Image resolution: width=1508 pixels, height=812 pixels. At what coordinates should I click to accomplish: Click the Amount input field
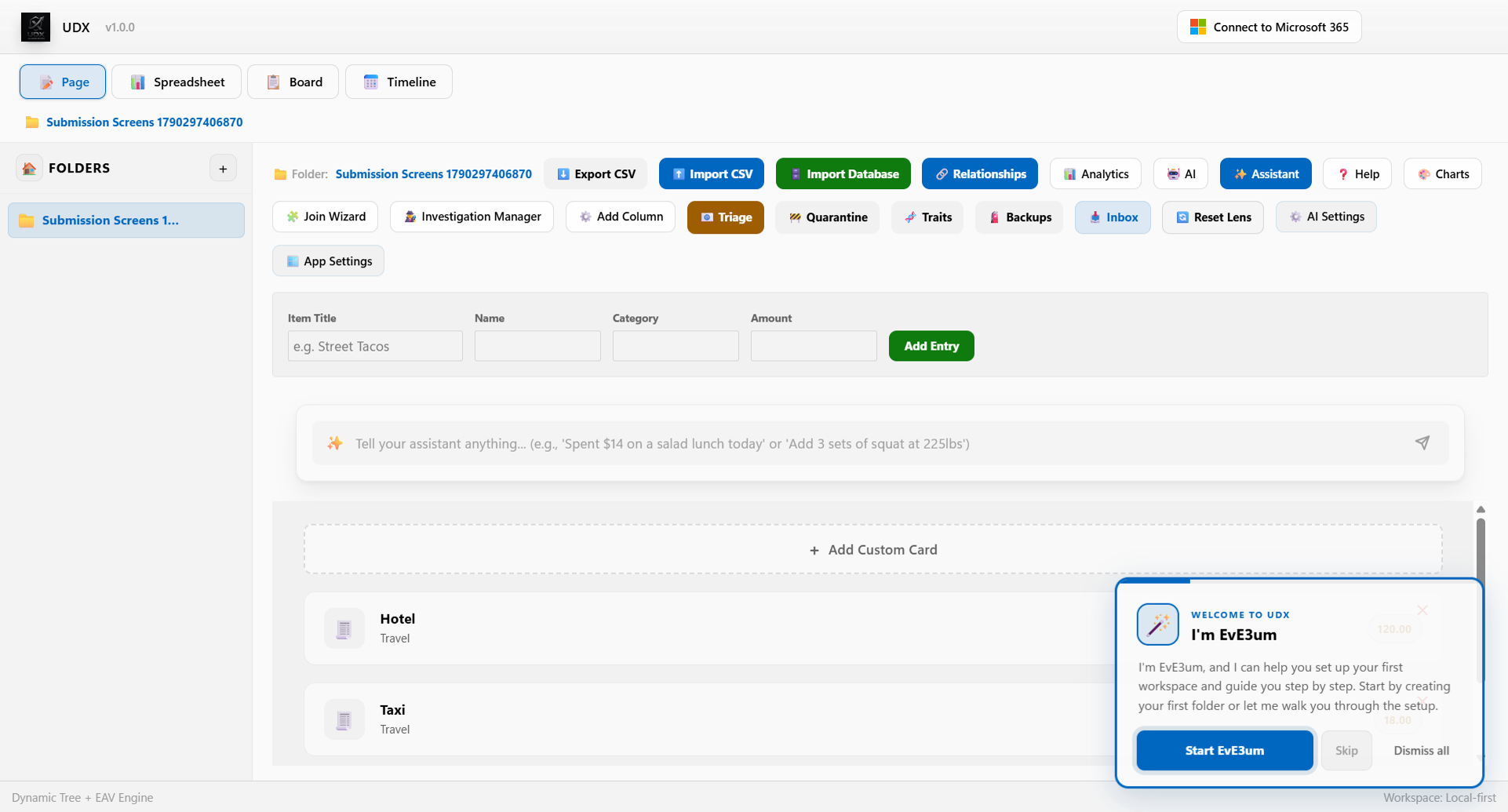click(814, 346)
